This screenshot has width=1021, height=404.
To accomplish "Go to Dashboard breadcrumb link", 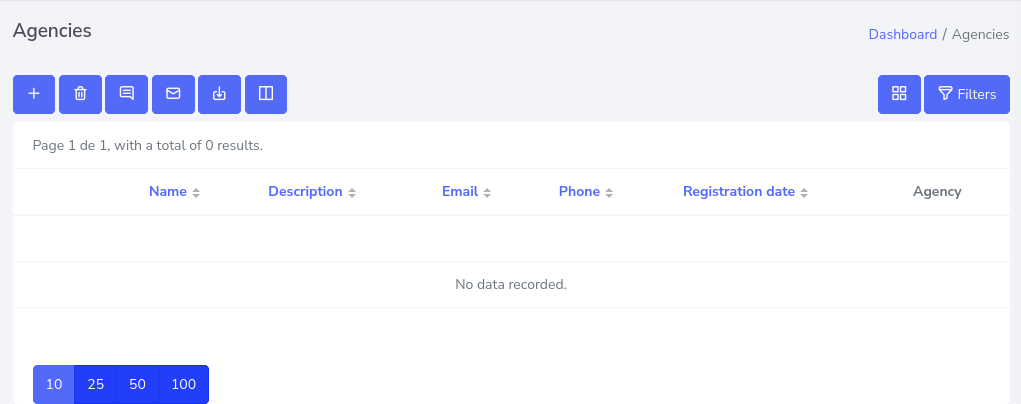I will [902, 34].
